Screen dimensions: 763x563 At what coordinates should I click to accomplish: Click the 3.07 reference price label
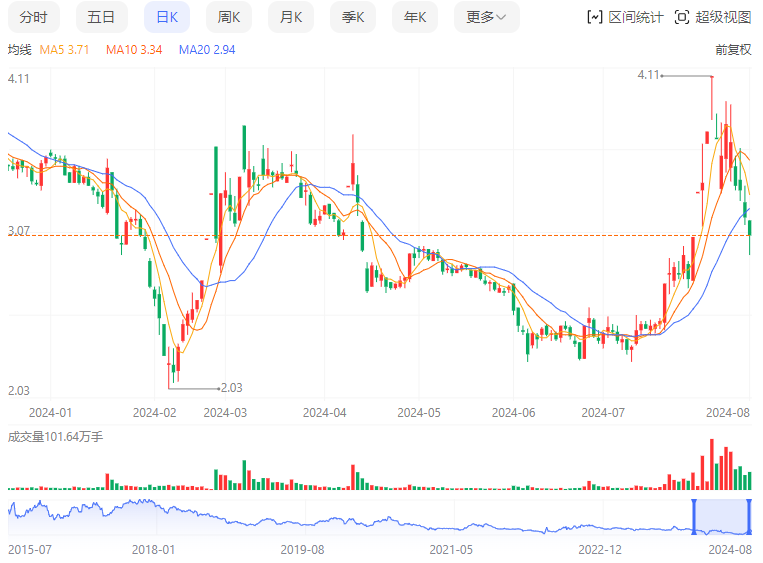coord(18,230)
